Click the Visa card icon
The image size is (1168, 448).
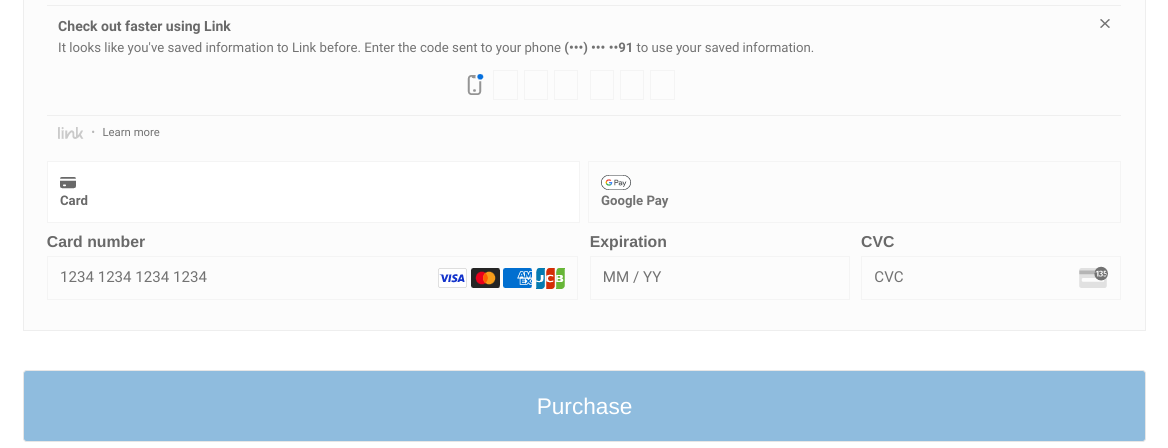(452, 278)
